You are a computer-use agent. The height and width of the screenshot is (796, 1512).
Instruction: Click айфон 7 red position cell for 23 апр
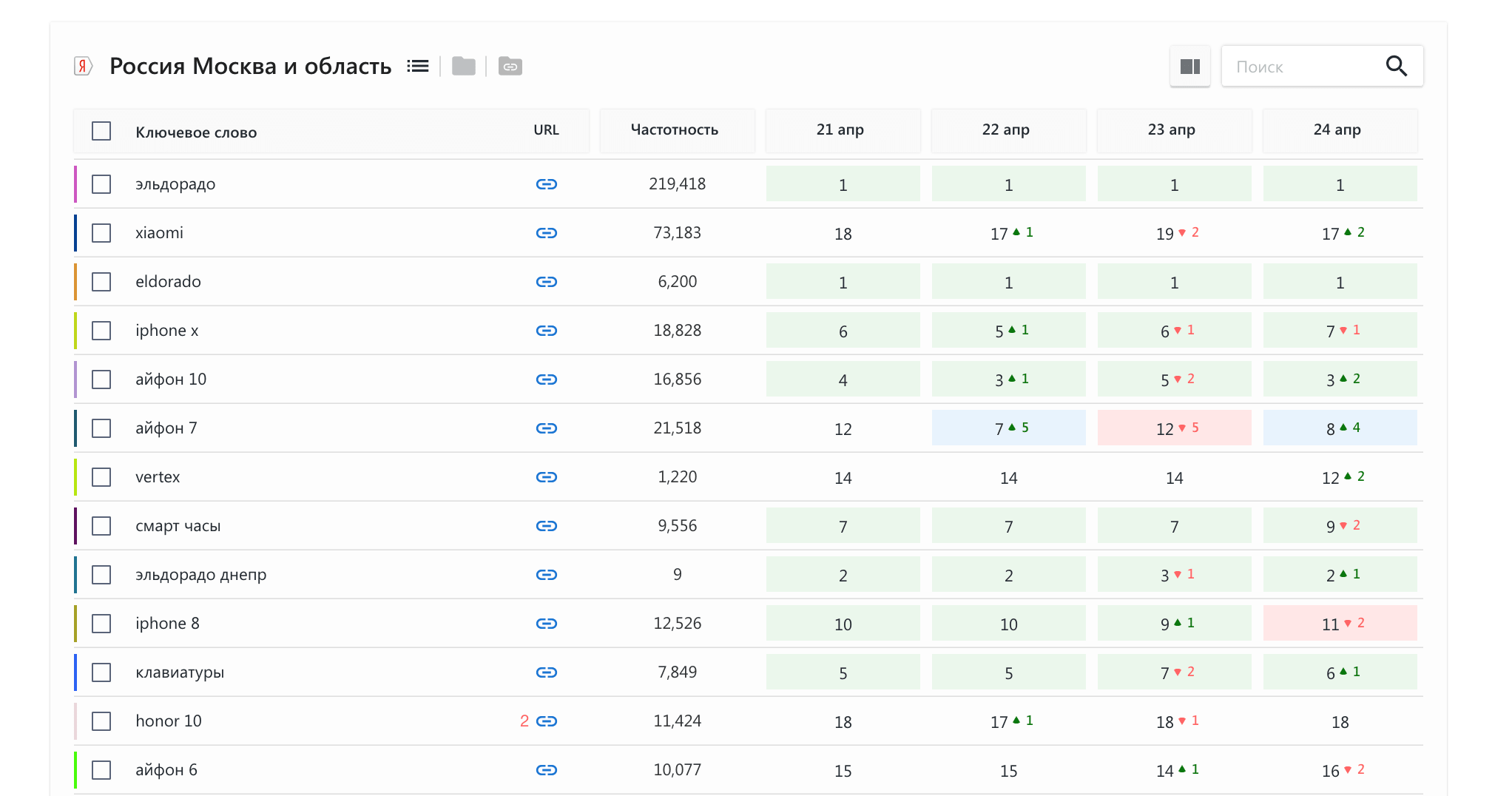click(x=1175, y=428)
